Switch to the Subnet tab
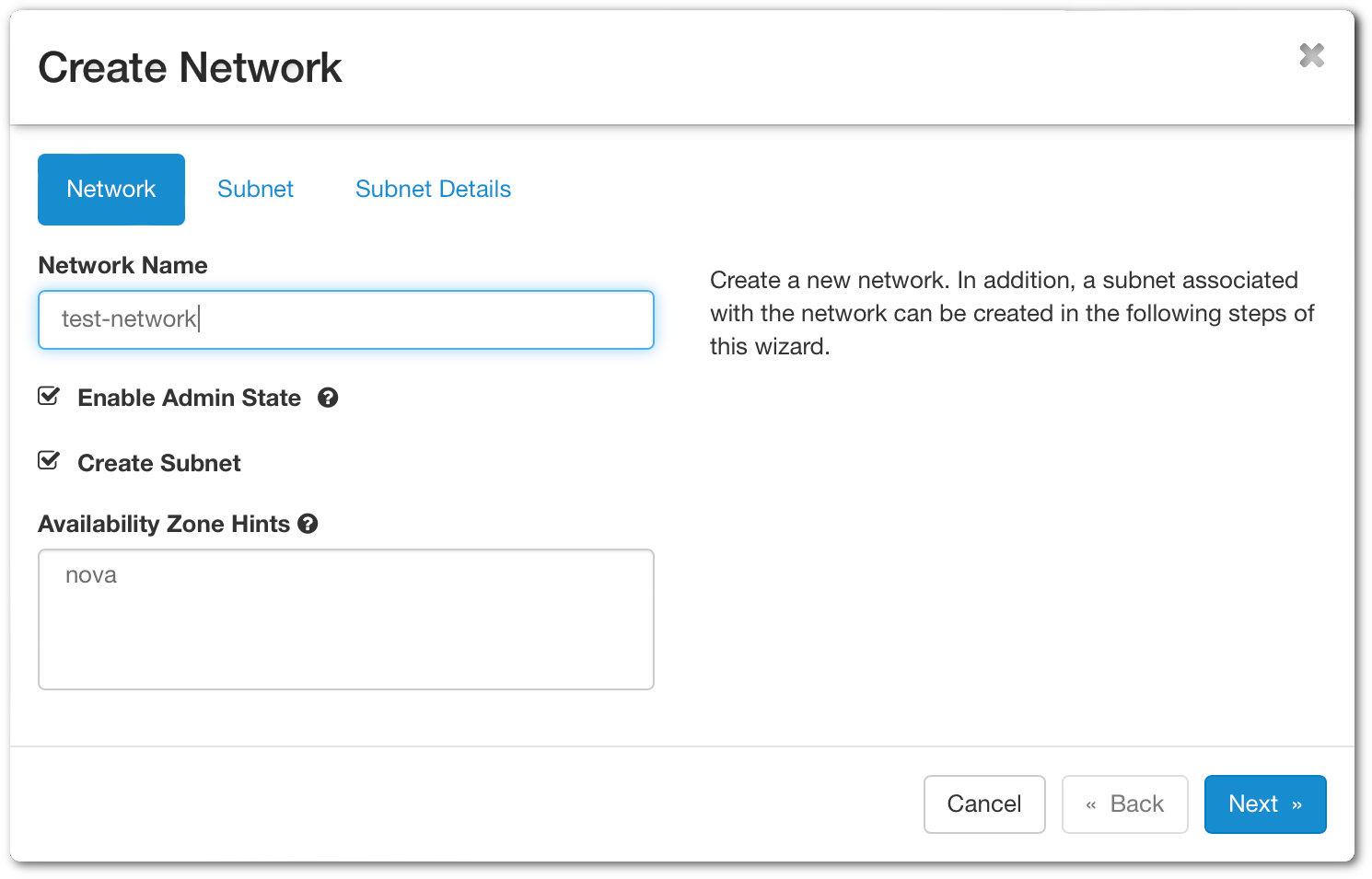Screen dimensions: 1372x879 click(x=255, y=190)
